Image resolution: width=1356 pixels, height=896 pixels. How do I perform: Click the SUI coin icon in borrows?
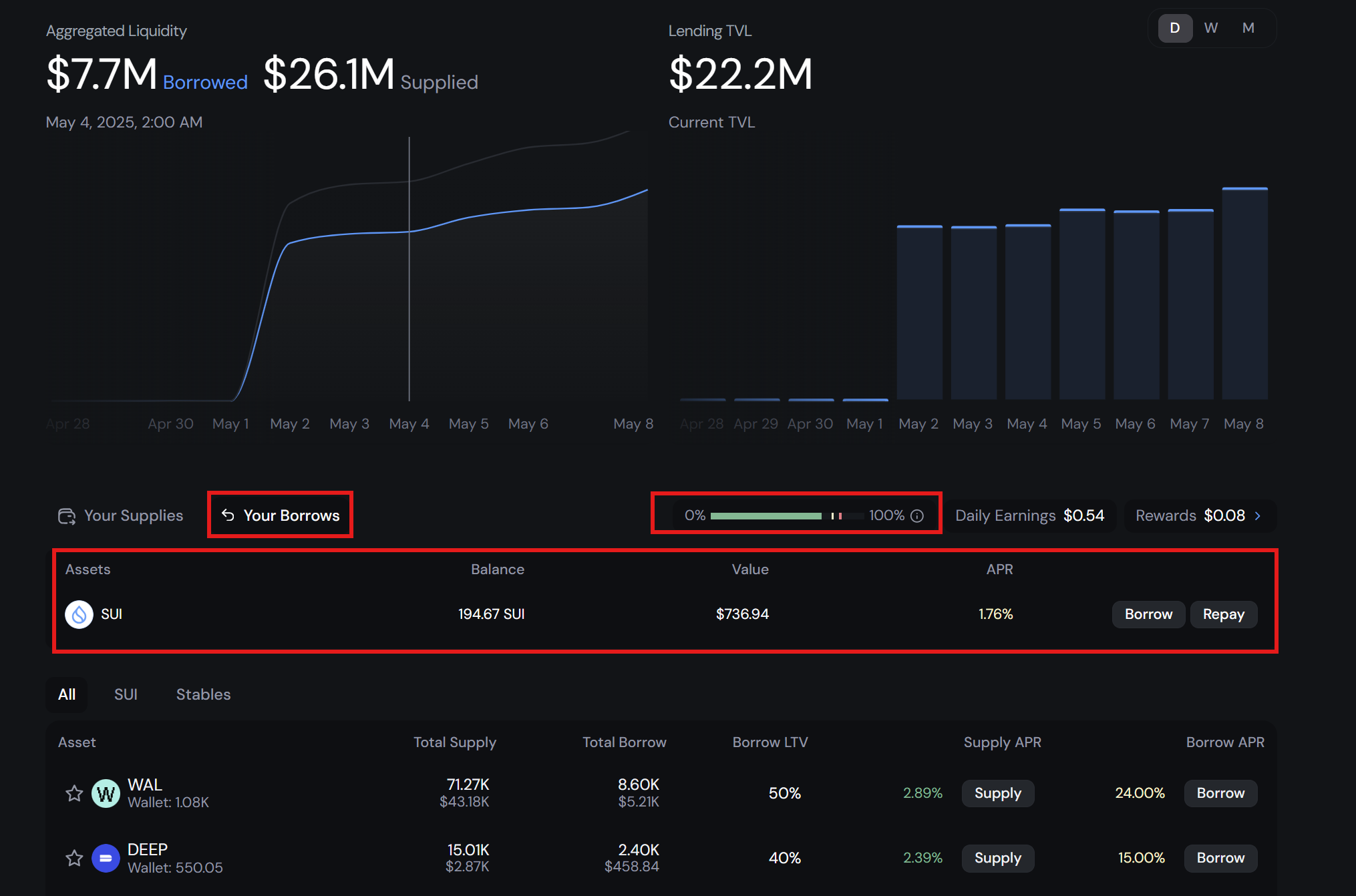pos(79,614)
